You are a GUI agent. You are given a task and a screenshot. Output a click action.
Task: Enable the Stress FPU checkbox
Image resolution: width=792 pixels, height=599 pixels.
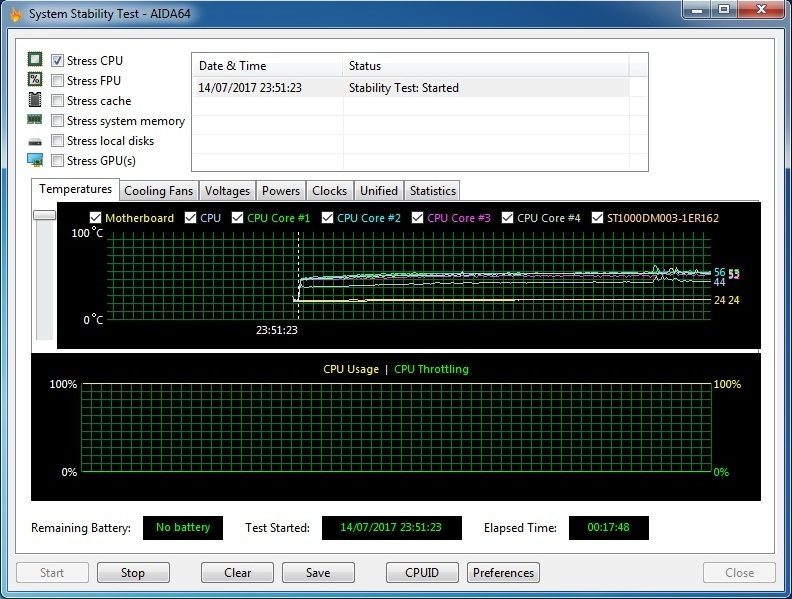point(58,80)
